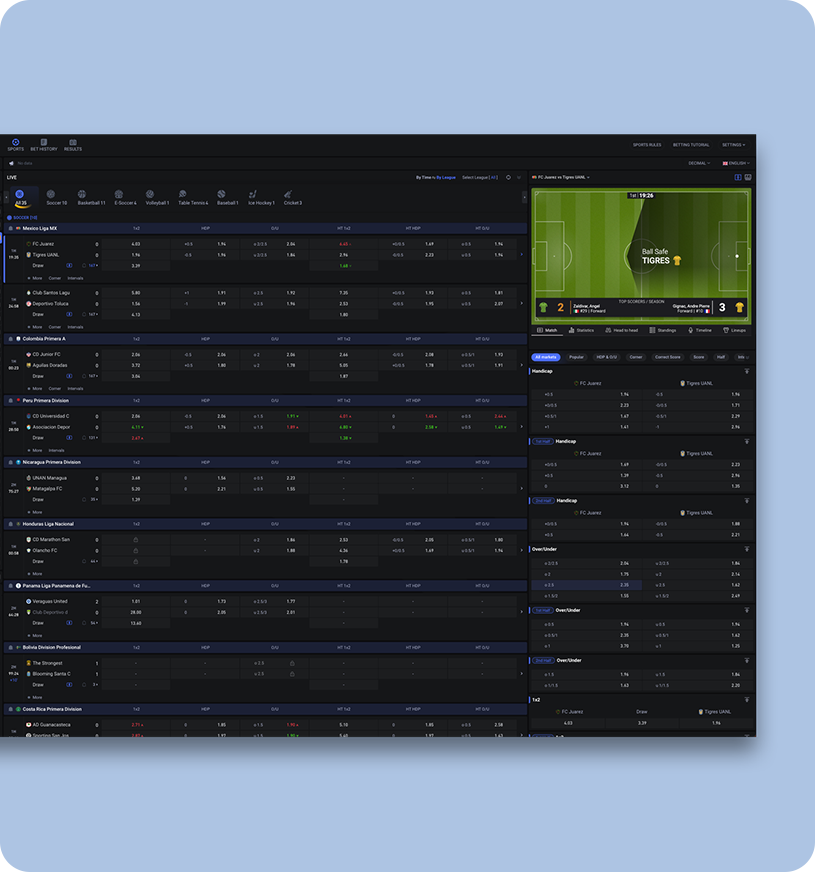The image size is (815, 872).
Task: Open Bet History from the top bar
Action: pos(44,145)
